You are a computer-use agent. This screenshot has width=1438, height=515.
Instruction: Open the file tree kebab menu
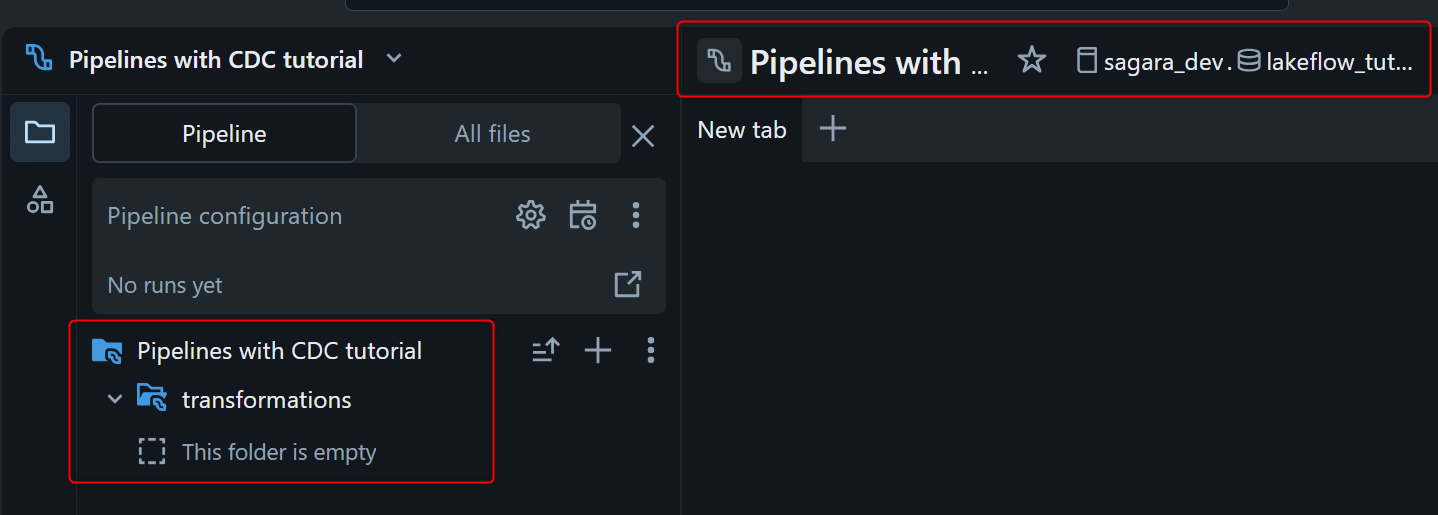[651, 350]
